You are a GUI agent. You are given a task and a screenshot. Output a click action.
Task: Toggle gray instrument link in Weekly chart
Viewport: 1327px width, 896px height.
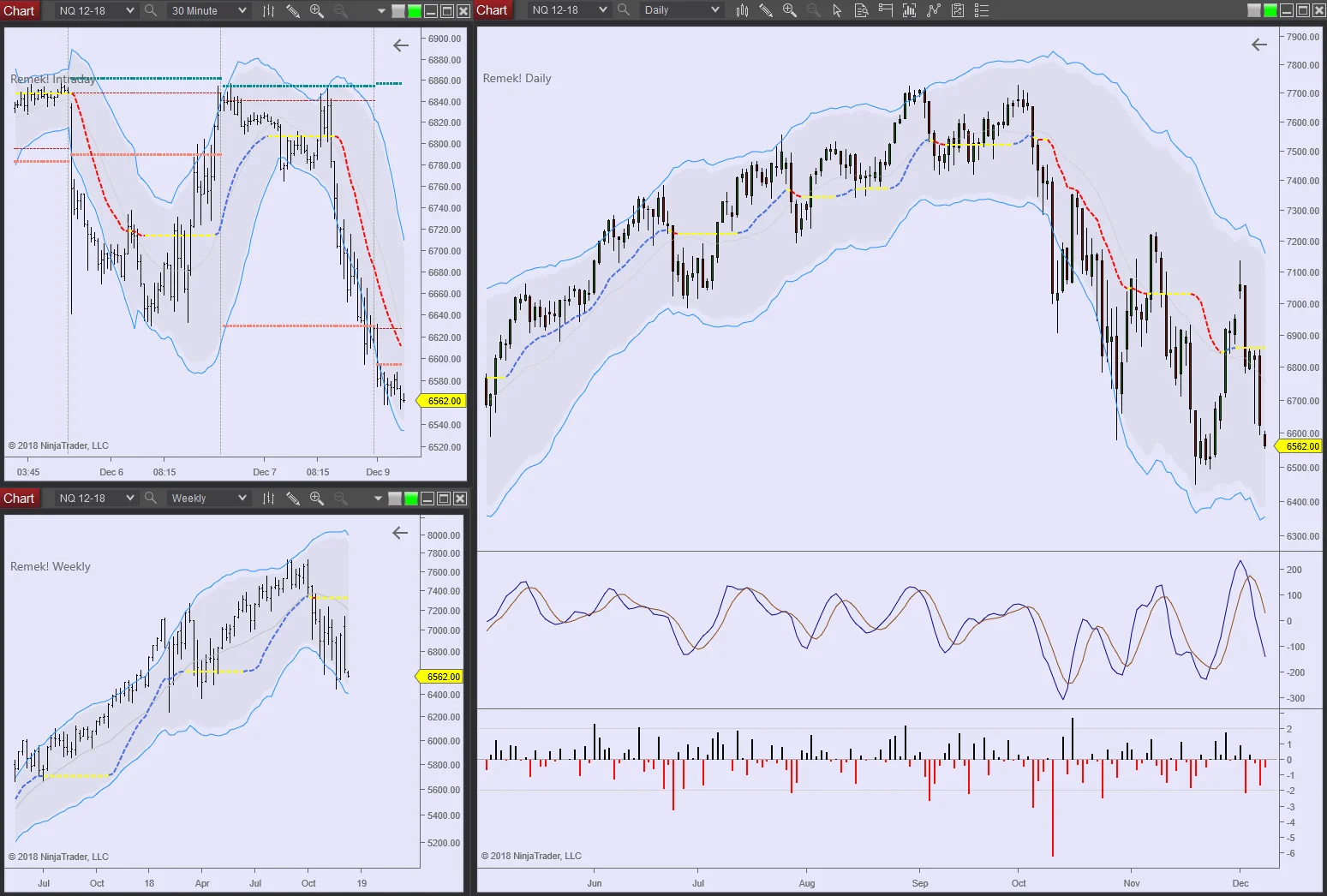pyautogui.click(x=395, y=499)
